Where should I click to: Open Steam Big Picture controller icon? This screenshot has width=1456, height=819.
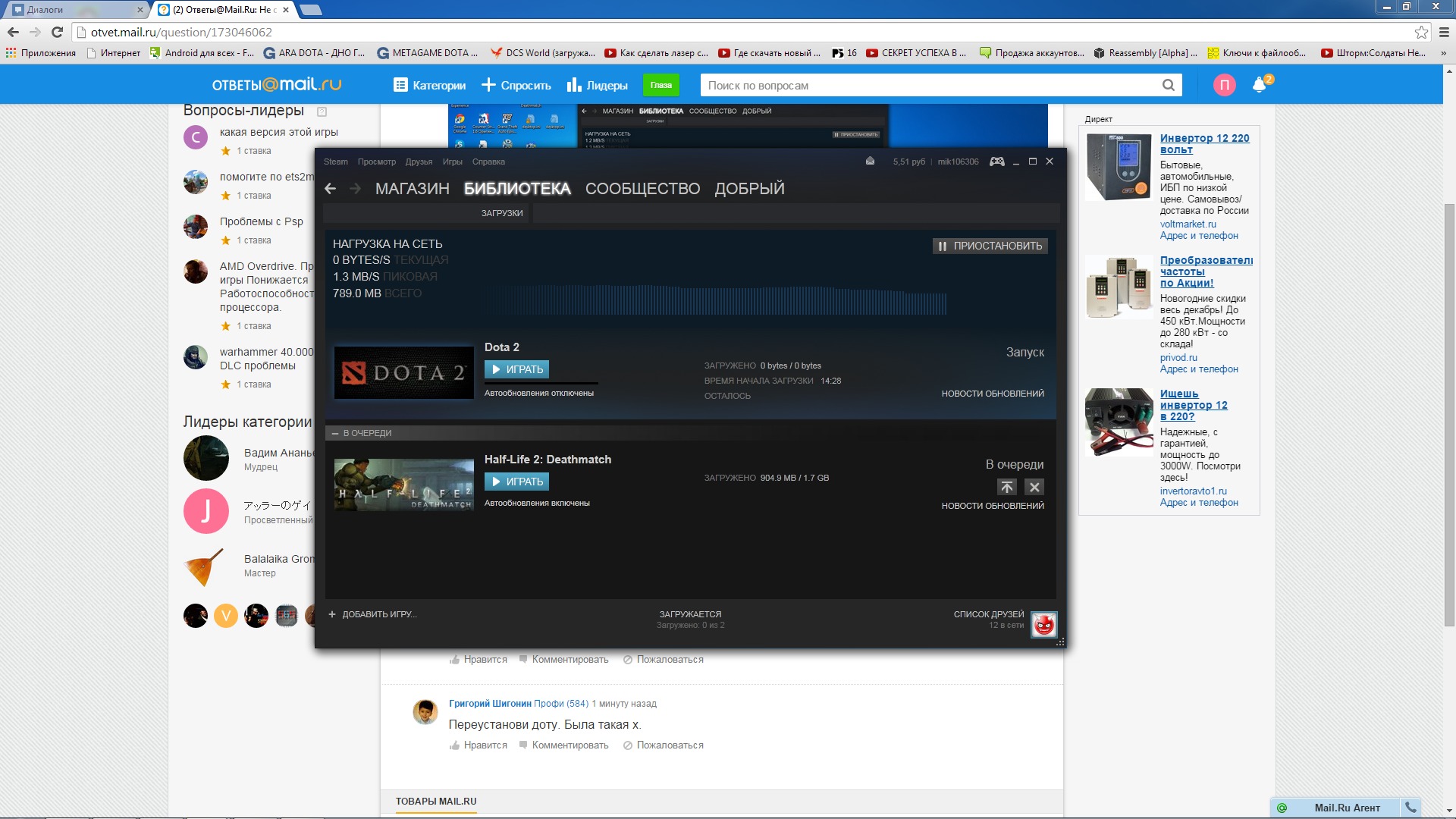click(997, 162)
